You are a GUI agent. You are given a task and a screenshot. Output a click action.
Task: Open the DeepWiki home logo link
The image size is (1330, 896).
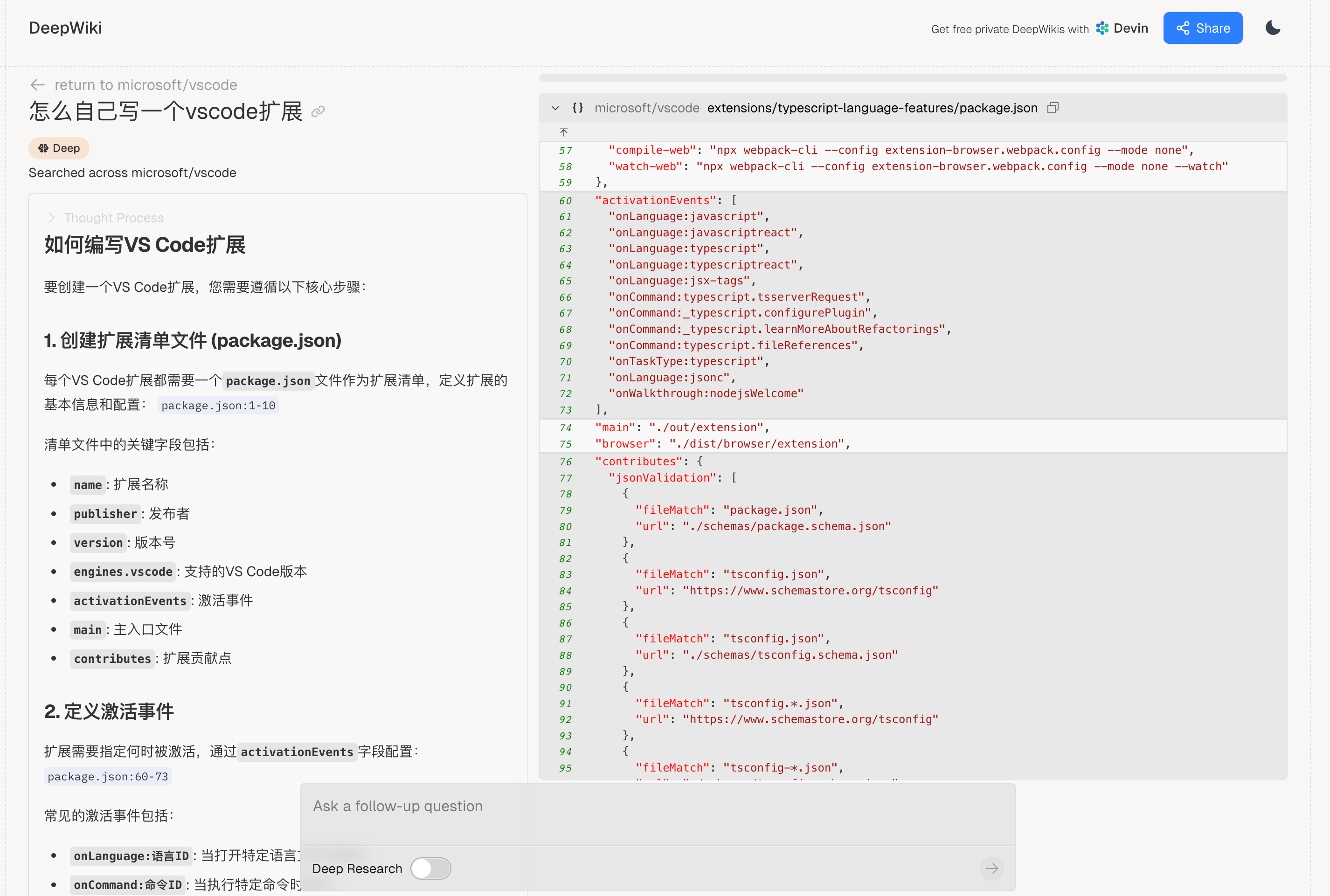click(x=65, y=28)
